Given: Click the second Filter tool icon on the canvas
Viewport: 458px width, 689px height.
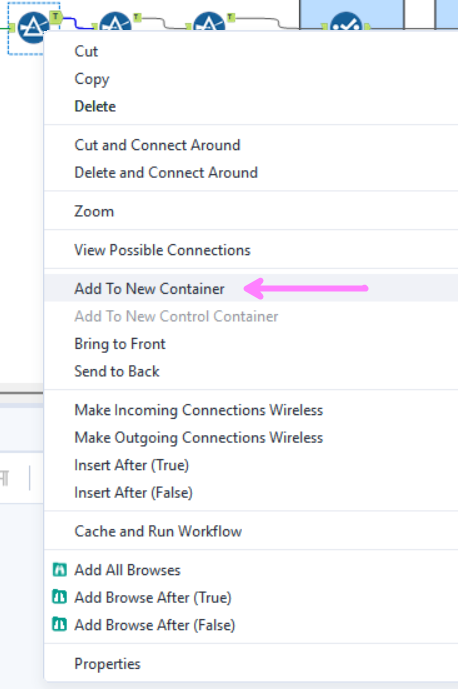Looking at the screenshot, I should (x=115, y=22).
